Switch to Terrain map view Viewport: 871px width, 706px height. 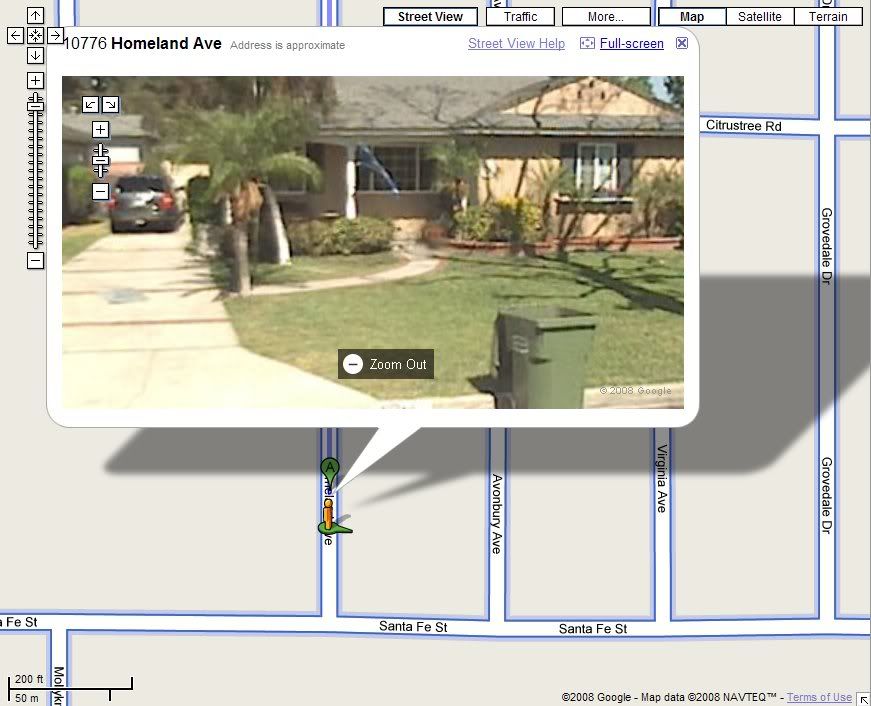point(828,16)
